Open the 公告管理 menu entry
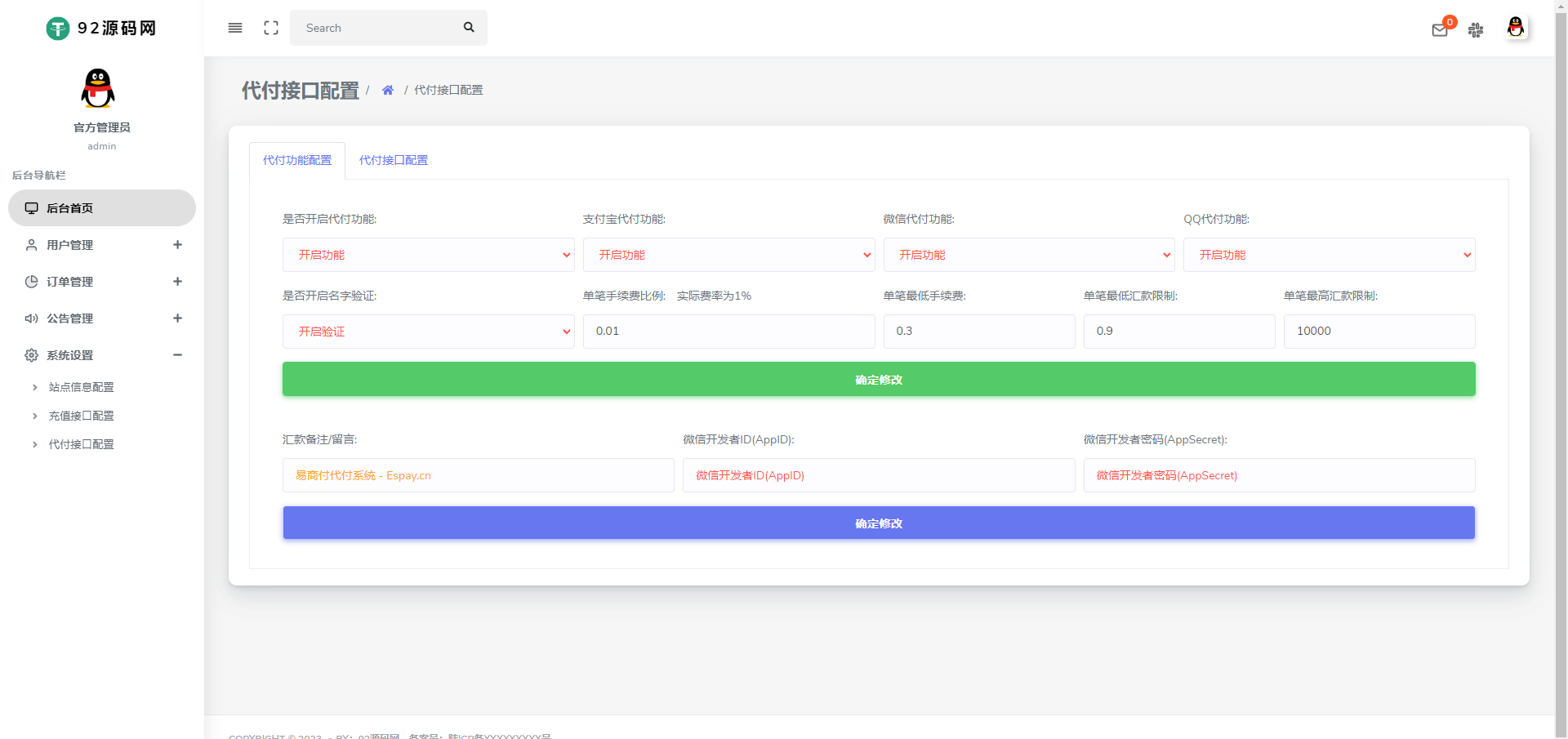This screenshot has width=1568, height=739. [x=102, y=318]
